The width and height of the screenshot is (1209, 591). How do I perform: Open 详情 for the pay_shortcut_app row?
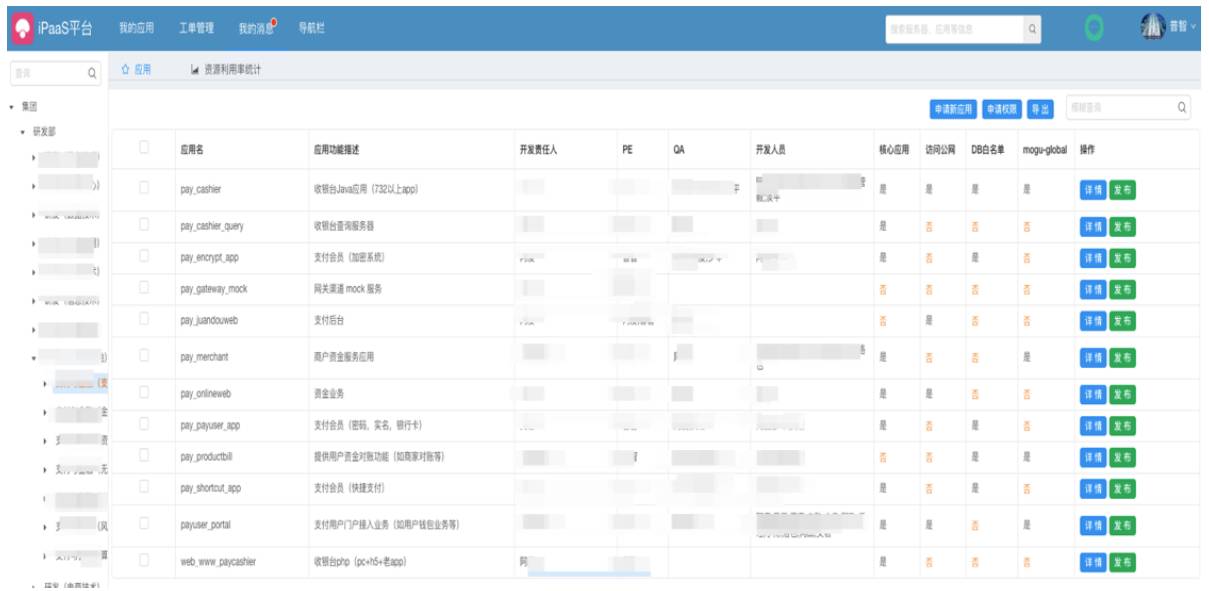click(x=1093, y=489)
